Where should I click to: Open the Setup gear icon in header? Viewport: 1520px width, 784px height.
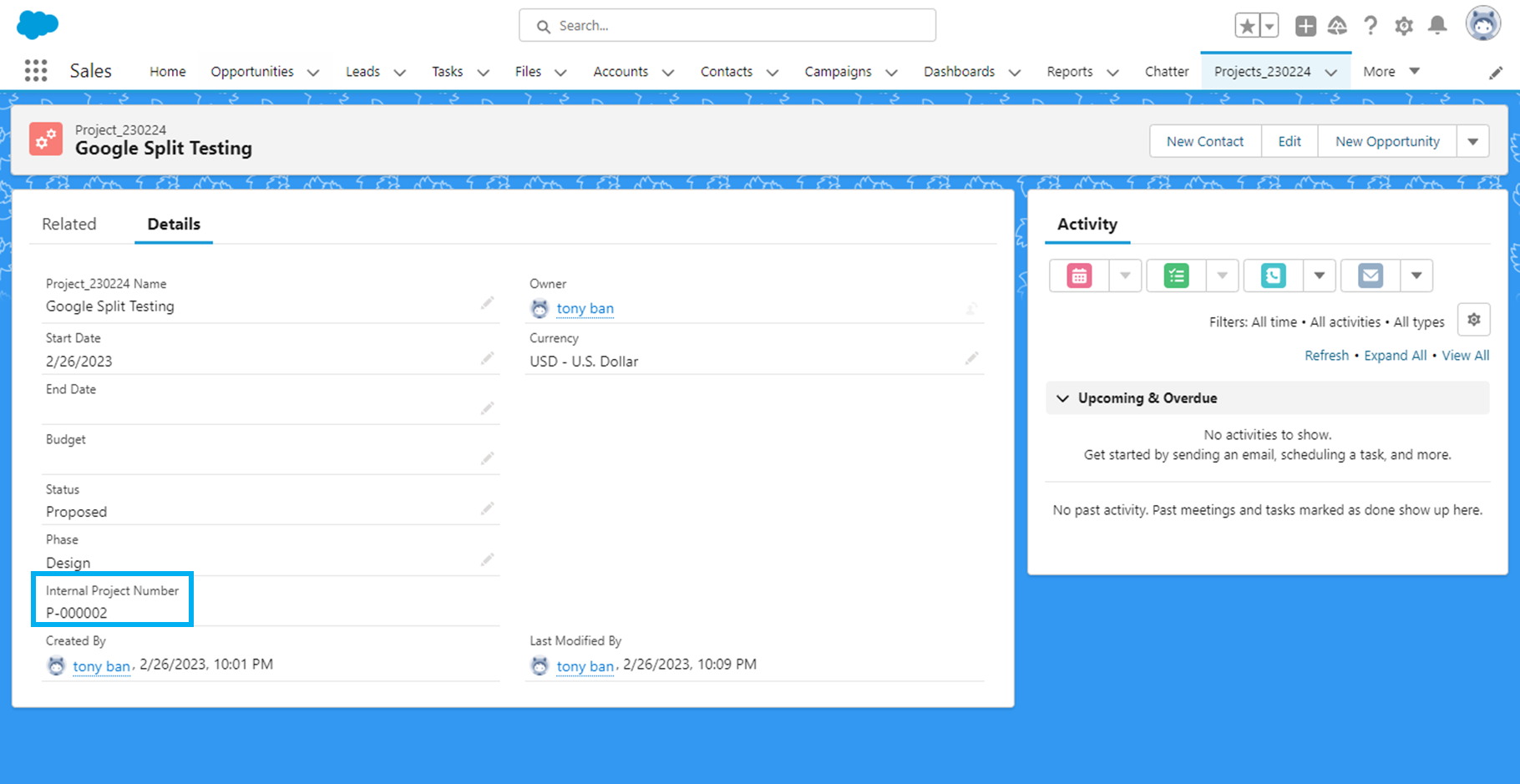(x=1404, y=26)
